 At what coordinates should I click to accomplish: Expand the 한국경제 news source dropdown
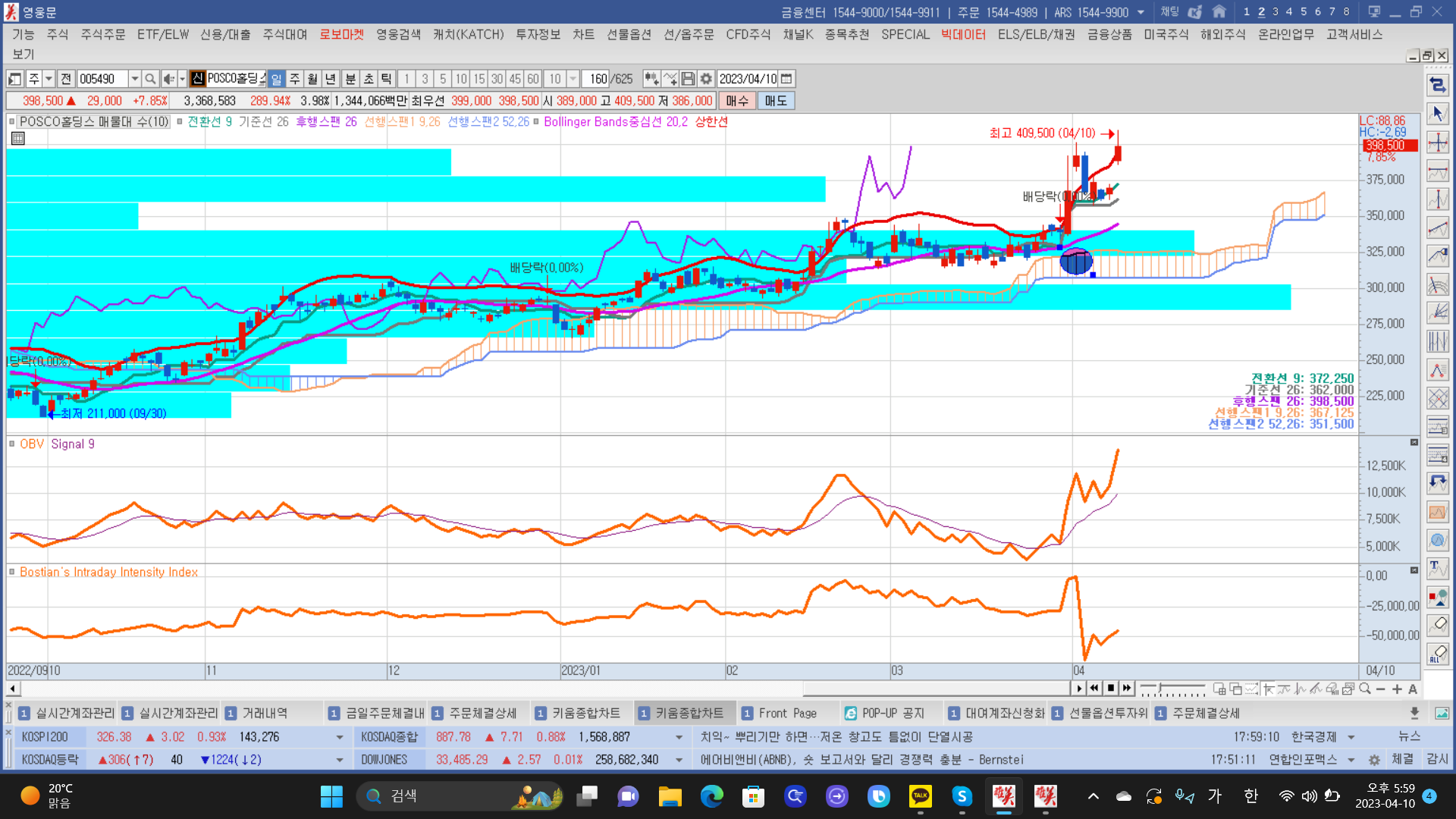1351,737
